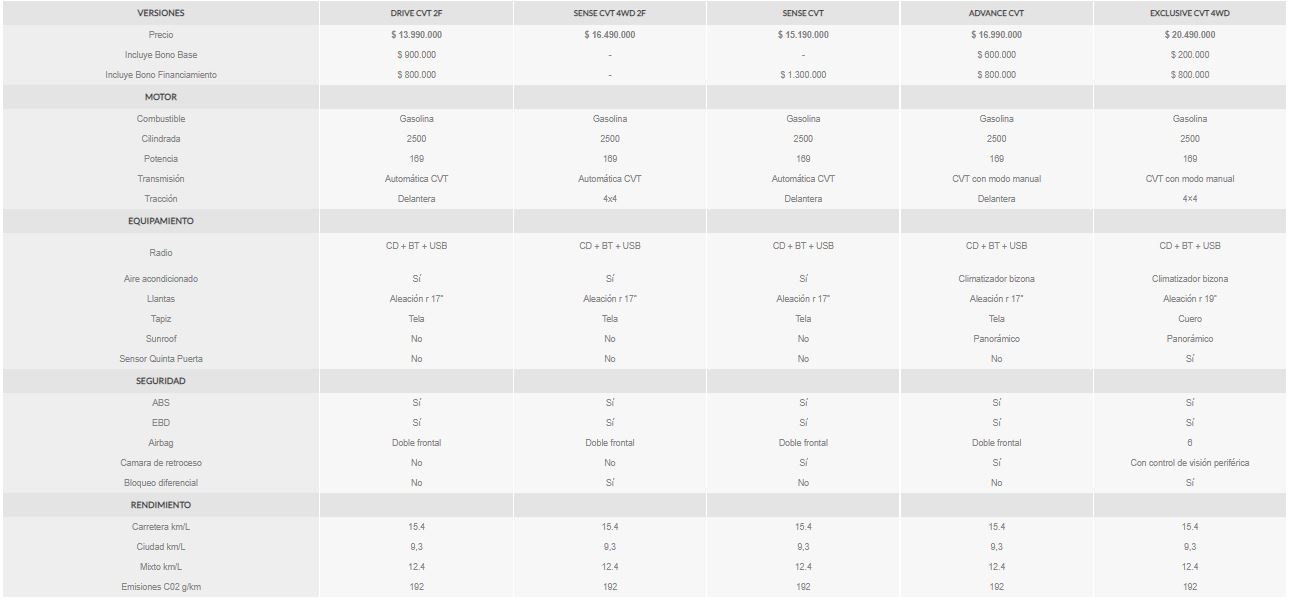Select the Emisiones C02 g/km label
1291x603 pixels.
click(x=161, y=587)
